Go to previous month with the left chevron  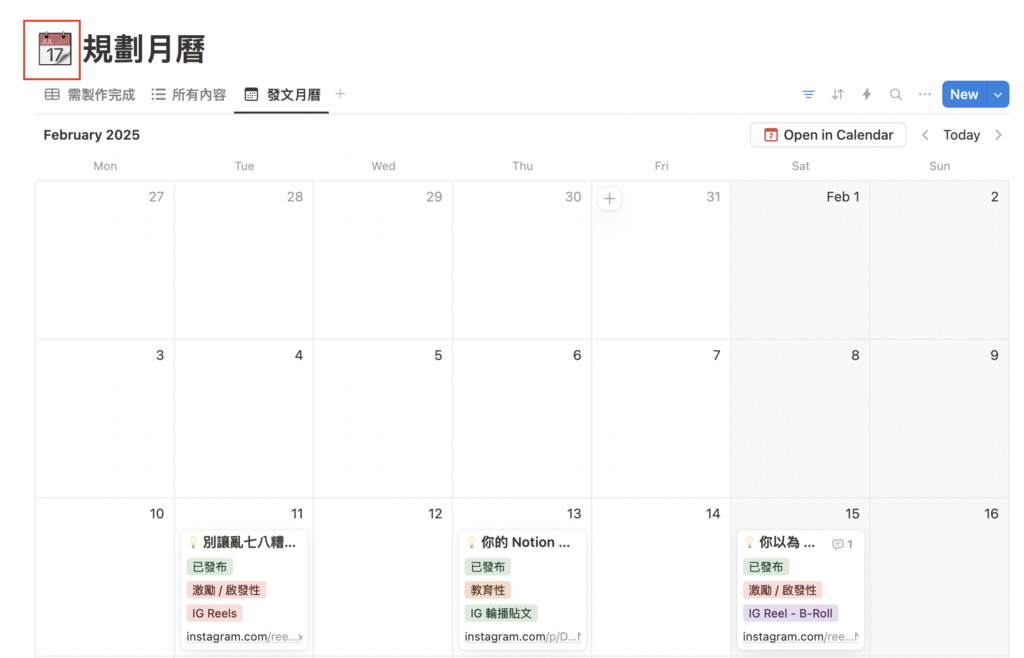click(x=925, y=135)
